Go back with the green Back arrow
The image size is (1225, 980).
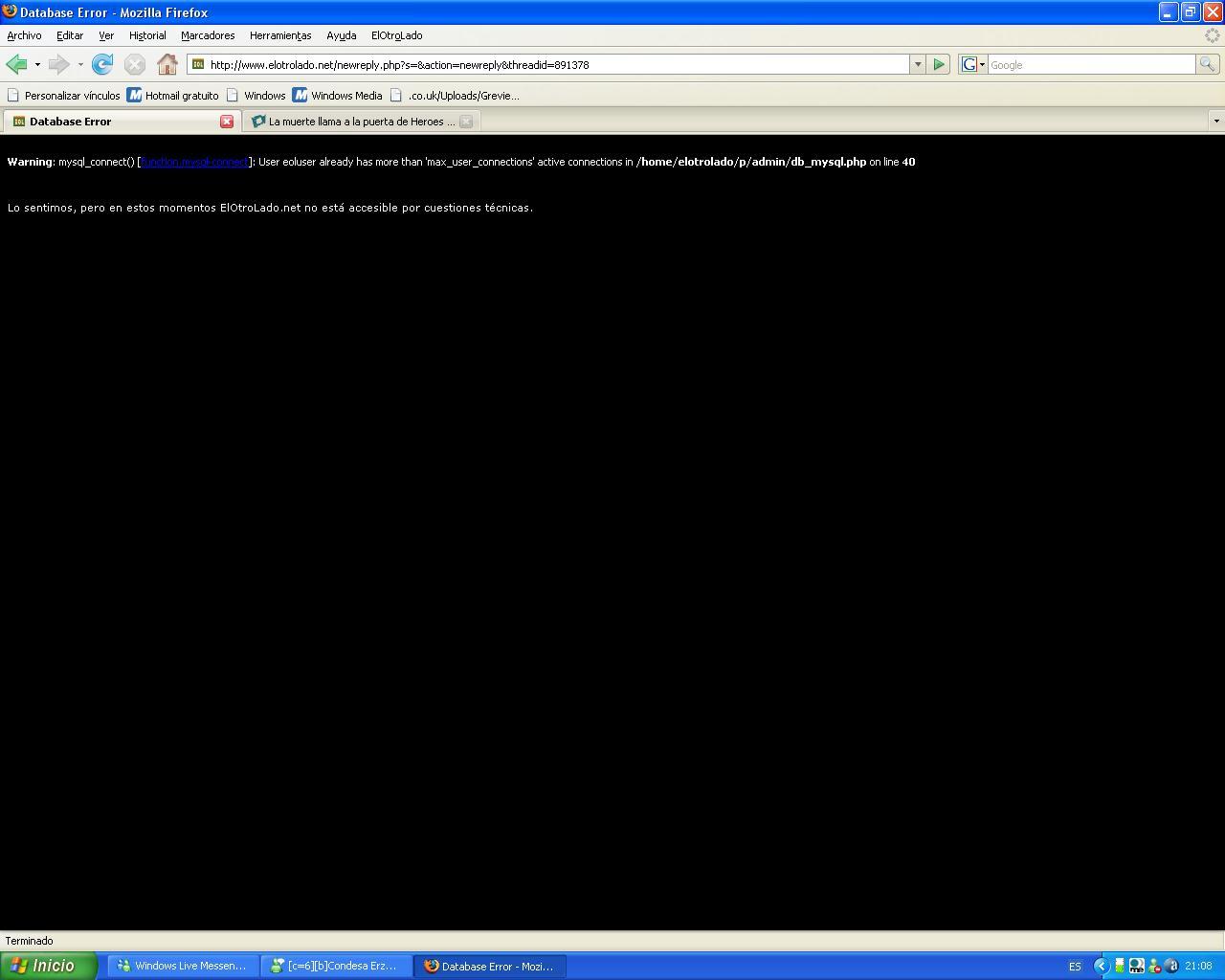[x=16, y=64]
